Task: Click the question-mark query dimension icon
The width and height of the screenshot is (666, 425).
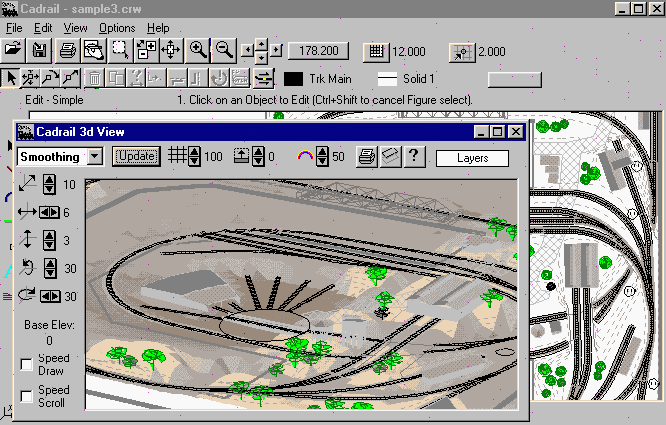Action: point(136,78)
